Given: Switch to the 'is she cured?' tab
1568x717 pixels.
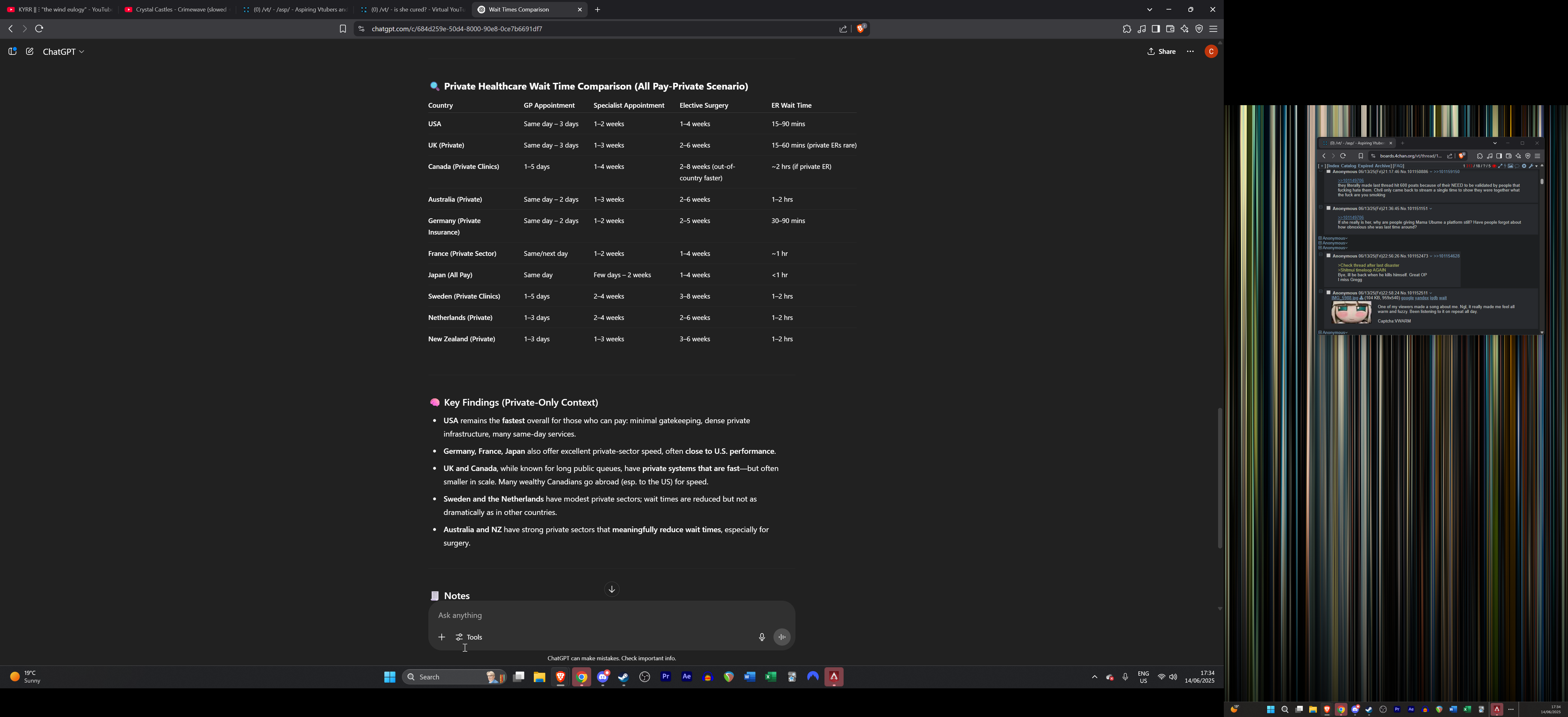Looking at the screenshot, I should [412, 10].
